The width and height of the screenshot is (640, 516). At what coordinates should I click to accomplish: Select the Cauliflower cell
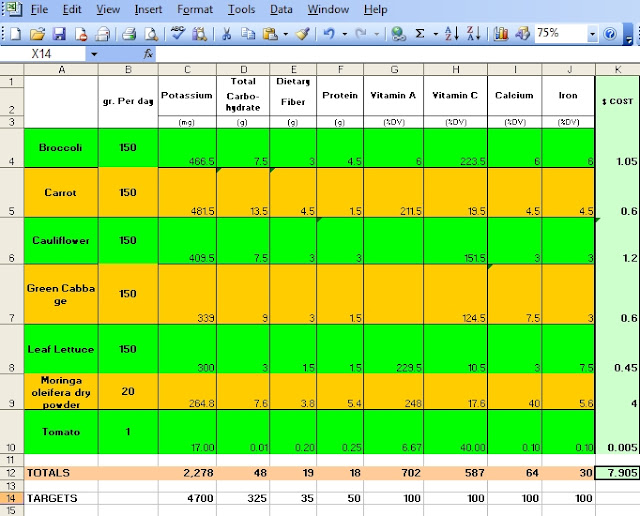tap(61, 240)
